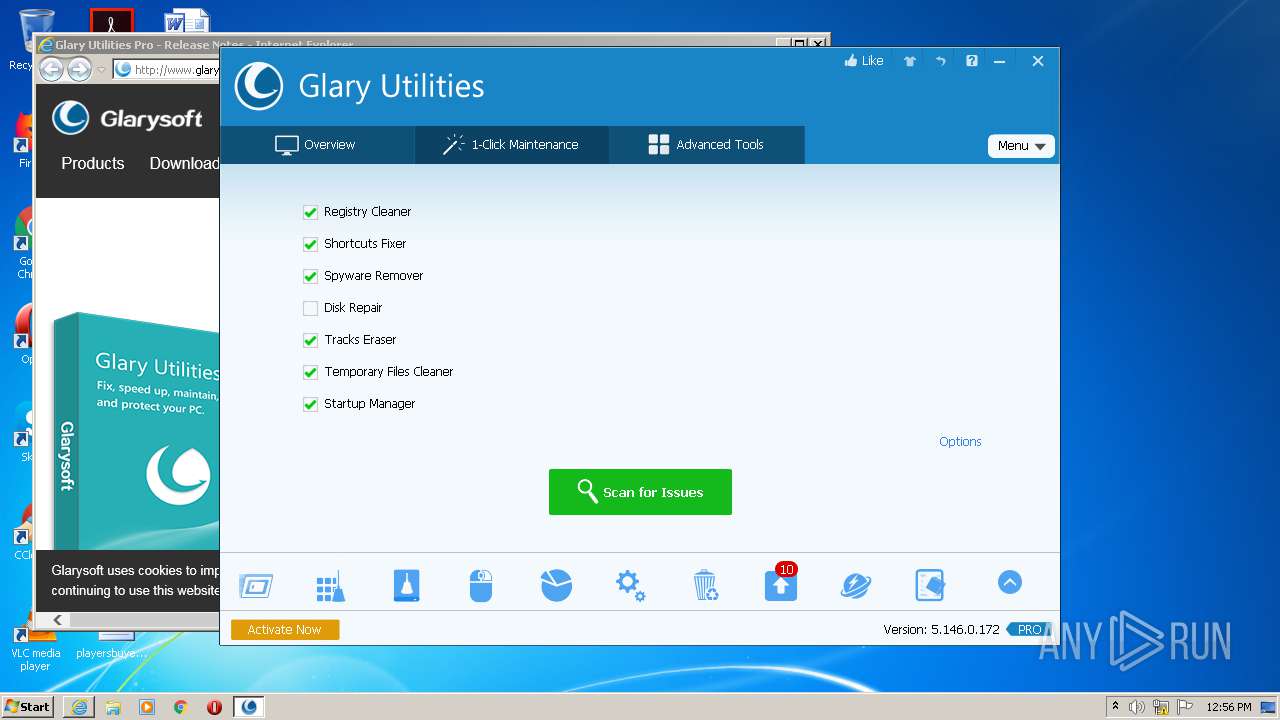Open the Disk Space Analyzer pie icon

556,585
